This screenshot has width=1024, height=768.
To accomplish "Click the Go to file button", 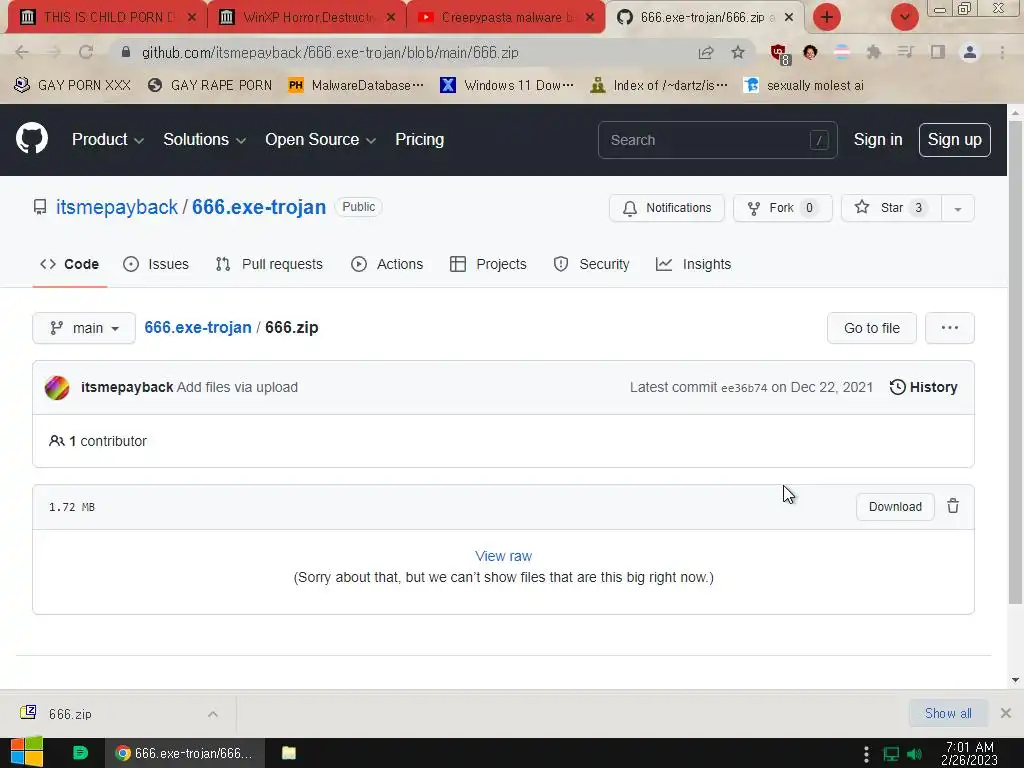I will pyautogui.click(x=871, y=328).
